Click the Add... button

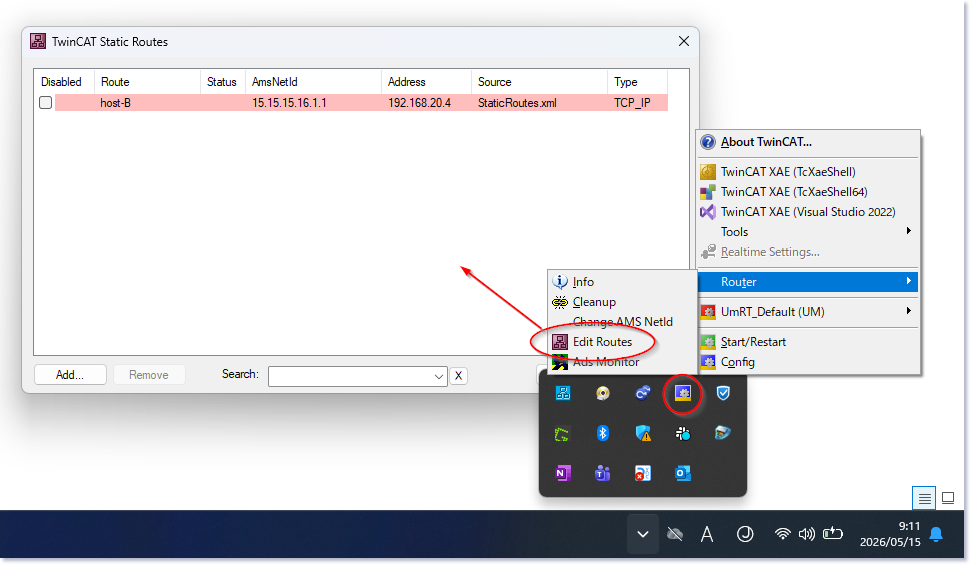(70, 375)
